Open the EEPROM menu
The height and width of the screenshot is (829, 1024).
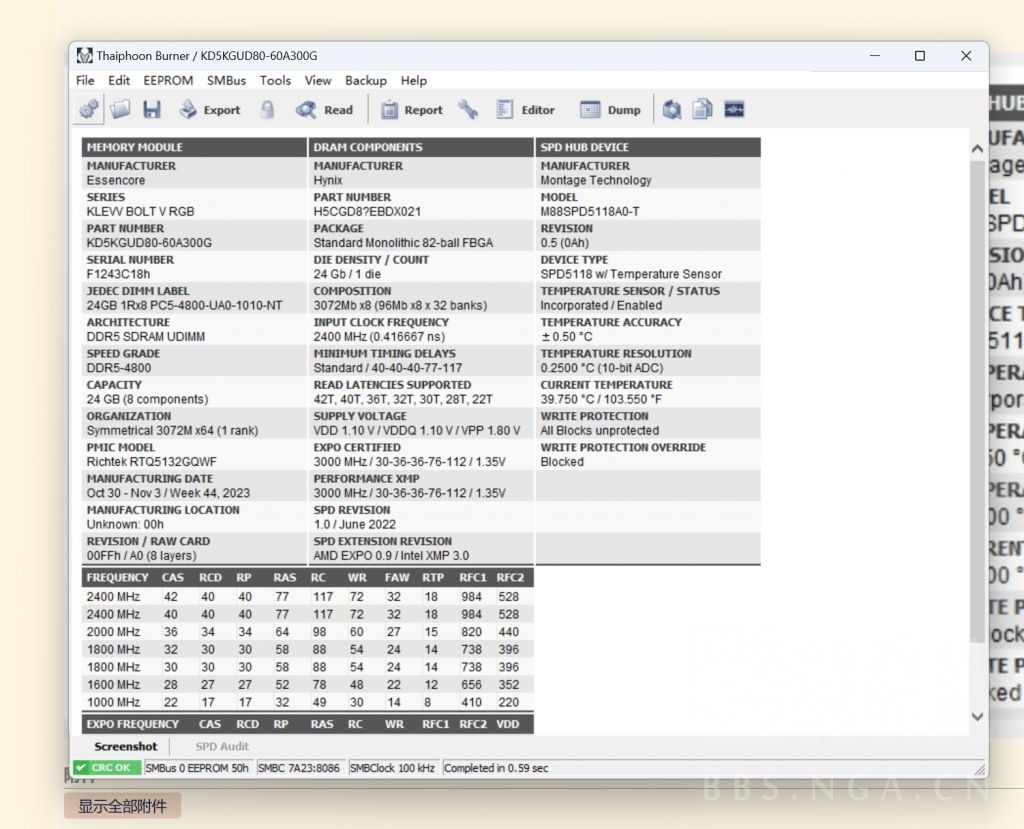coord(168,80)
